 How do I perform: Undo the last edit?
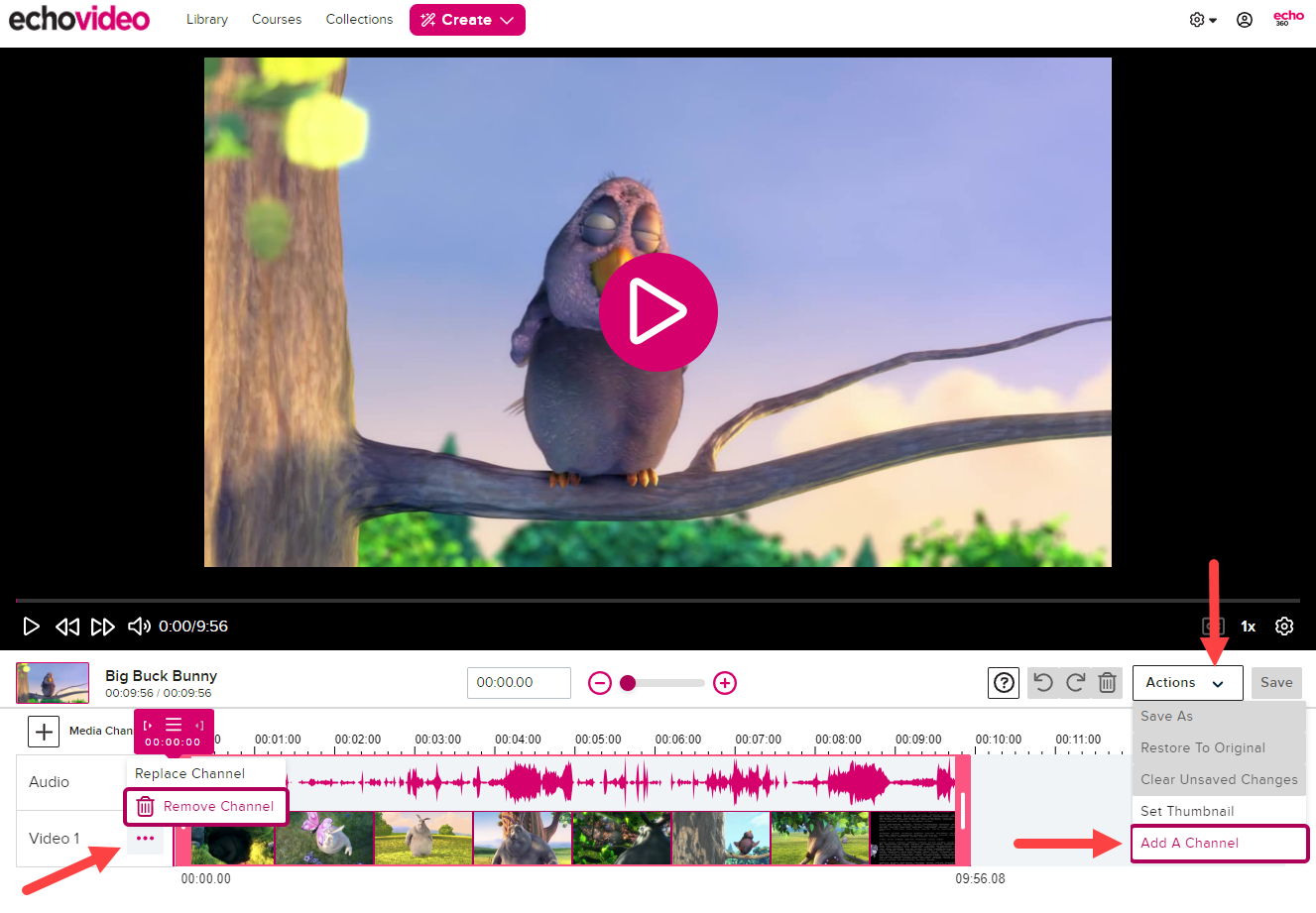pyautogui.click(x=1043, y=683)
